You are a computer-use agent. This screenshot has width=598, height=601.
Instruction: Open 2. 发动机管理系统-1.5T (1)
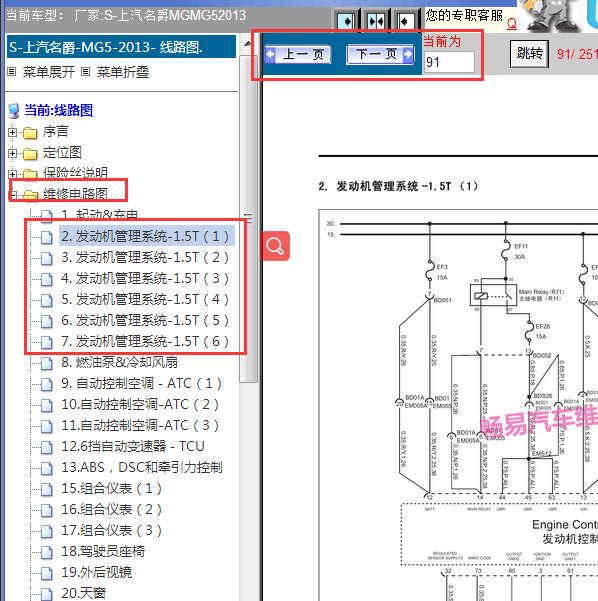pos(145,236)
